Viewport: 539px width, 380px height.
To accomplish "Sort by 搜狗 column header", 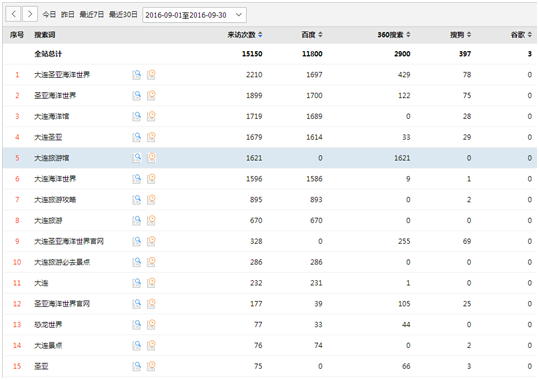I will 461,35.
